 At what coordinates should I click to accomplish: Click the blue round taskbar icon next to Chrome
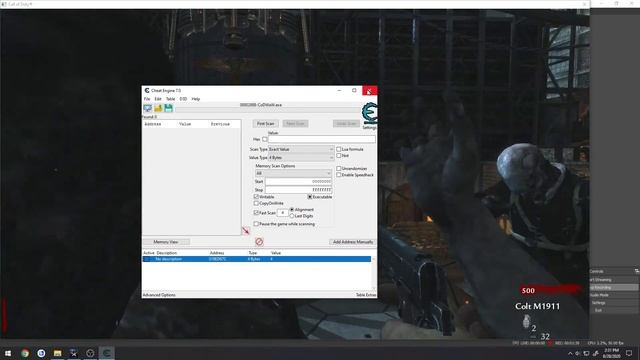click(x=41, y=353)
